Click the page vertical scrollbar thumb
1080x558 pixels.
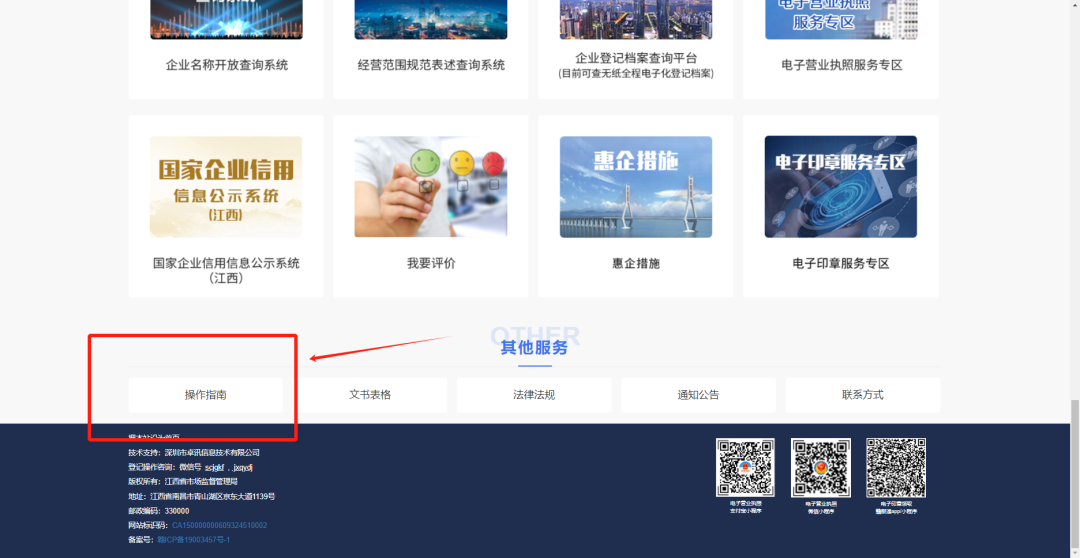point(1074,477)
